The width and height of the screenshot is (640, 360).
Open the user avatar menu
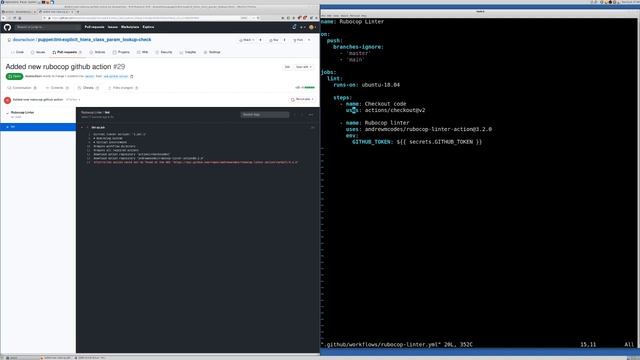pyautogui.click(x=312, y=27)
